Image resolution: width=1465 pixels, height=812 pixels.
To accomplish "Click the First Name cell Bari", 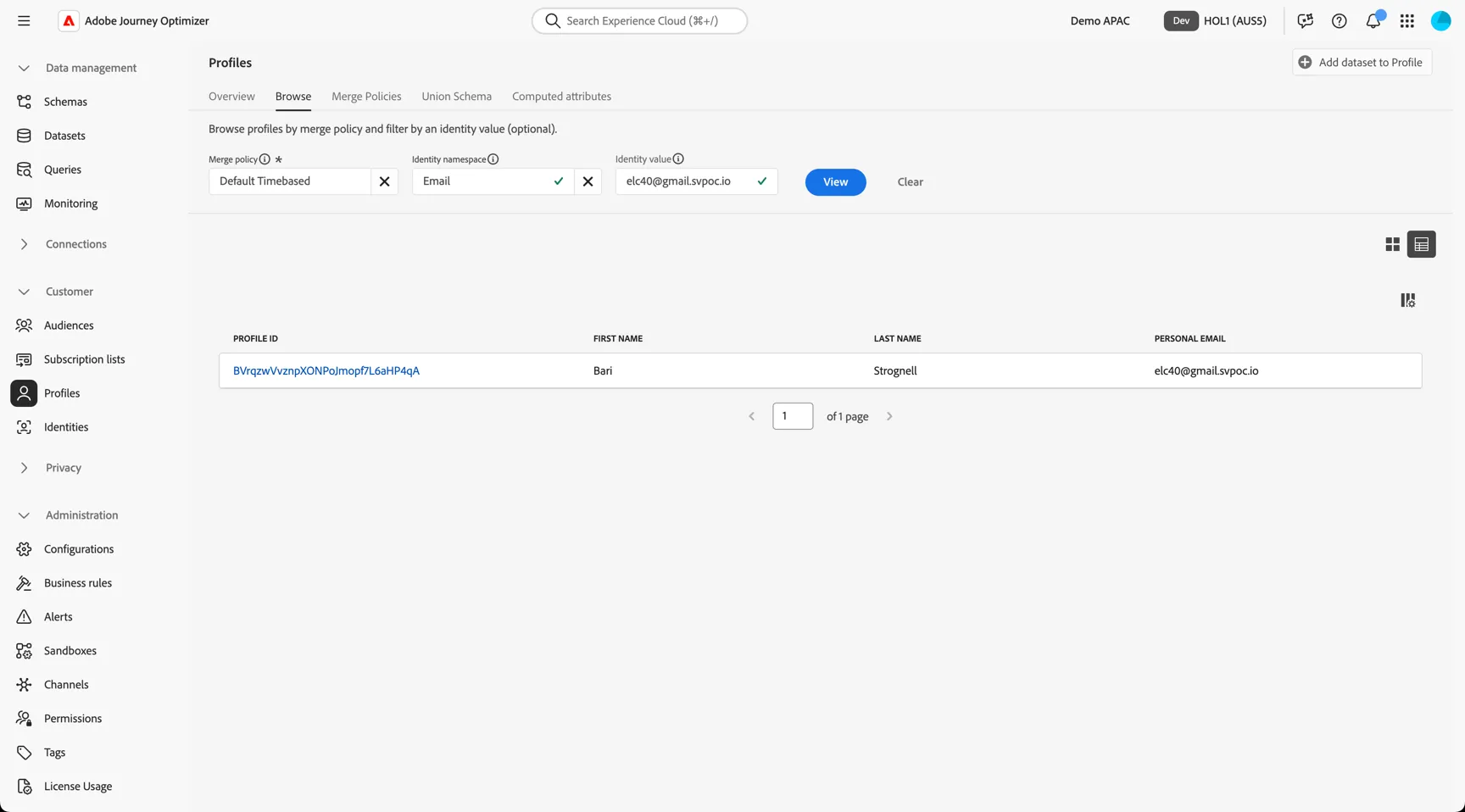I will [603, 371].
